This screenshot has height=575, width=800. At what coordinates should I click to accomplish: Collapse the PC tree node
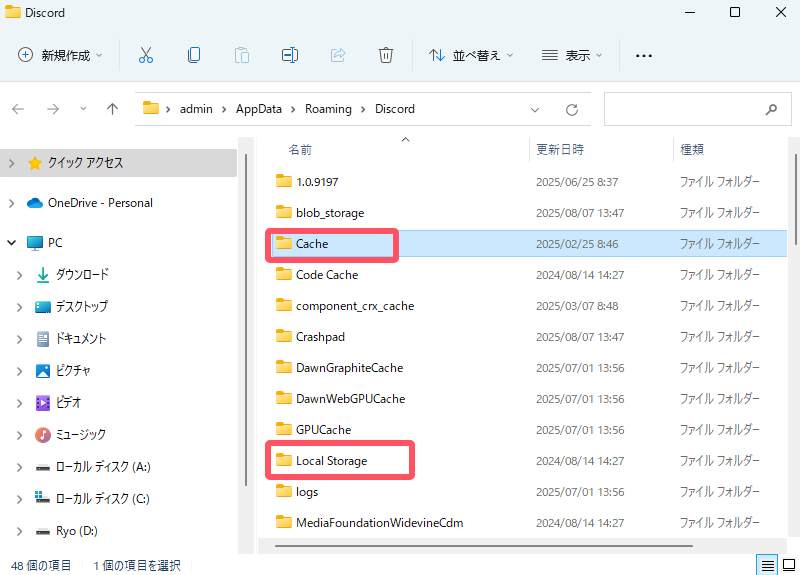pos(11,243)
